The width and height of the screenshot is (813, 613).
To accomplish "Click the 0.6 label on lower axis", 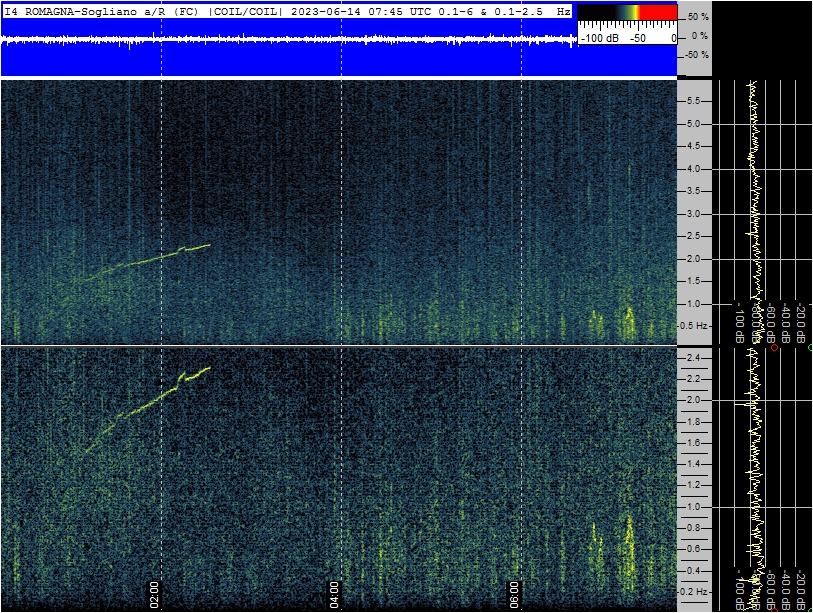I will 693,549.
